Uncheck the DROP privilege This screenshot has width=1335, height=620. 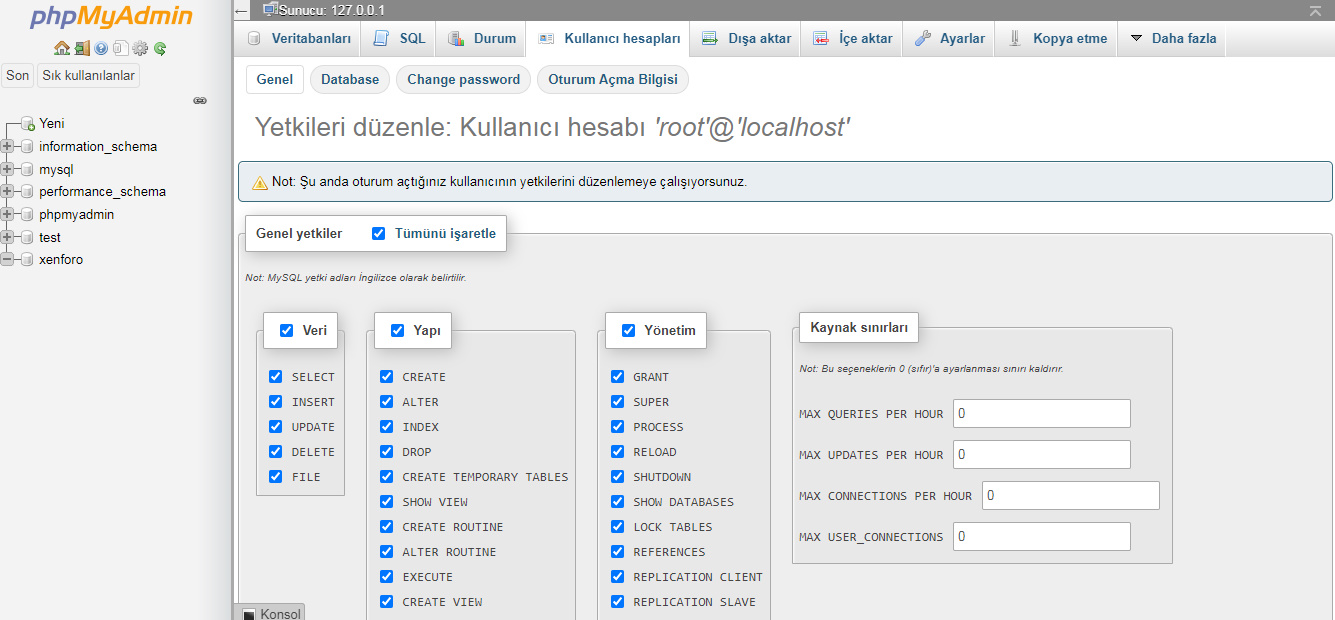tap(386, 452)
